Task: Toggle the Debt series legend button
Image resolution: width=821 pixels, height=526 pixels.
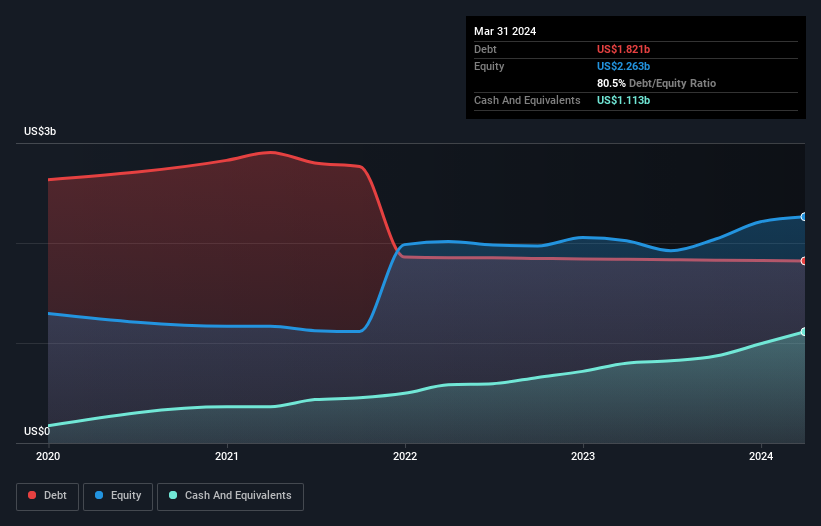Action: (47, 496)
